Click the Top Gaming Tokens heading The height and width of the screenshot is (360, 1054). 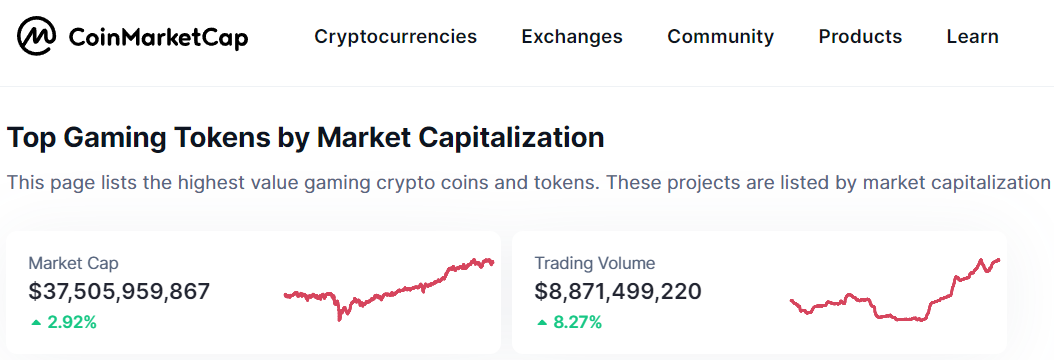pyautogui.click(x=305, y=138)
